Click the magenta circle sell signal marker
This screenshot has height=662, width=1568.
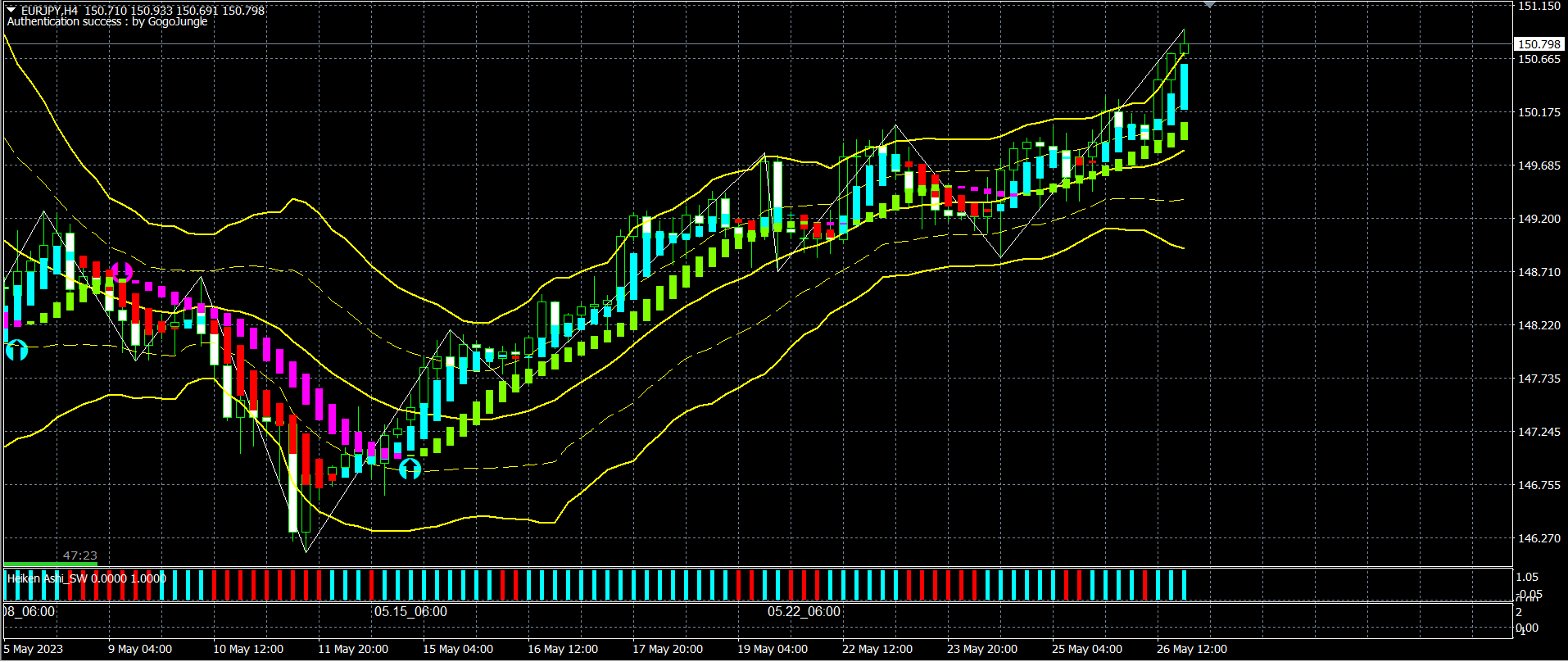122,272
